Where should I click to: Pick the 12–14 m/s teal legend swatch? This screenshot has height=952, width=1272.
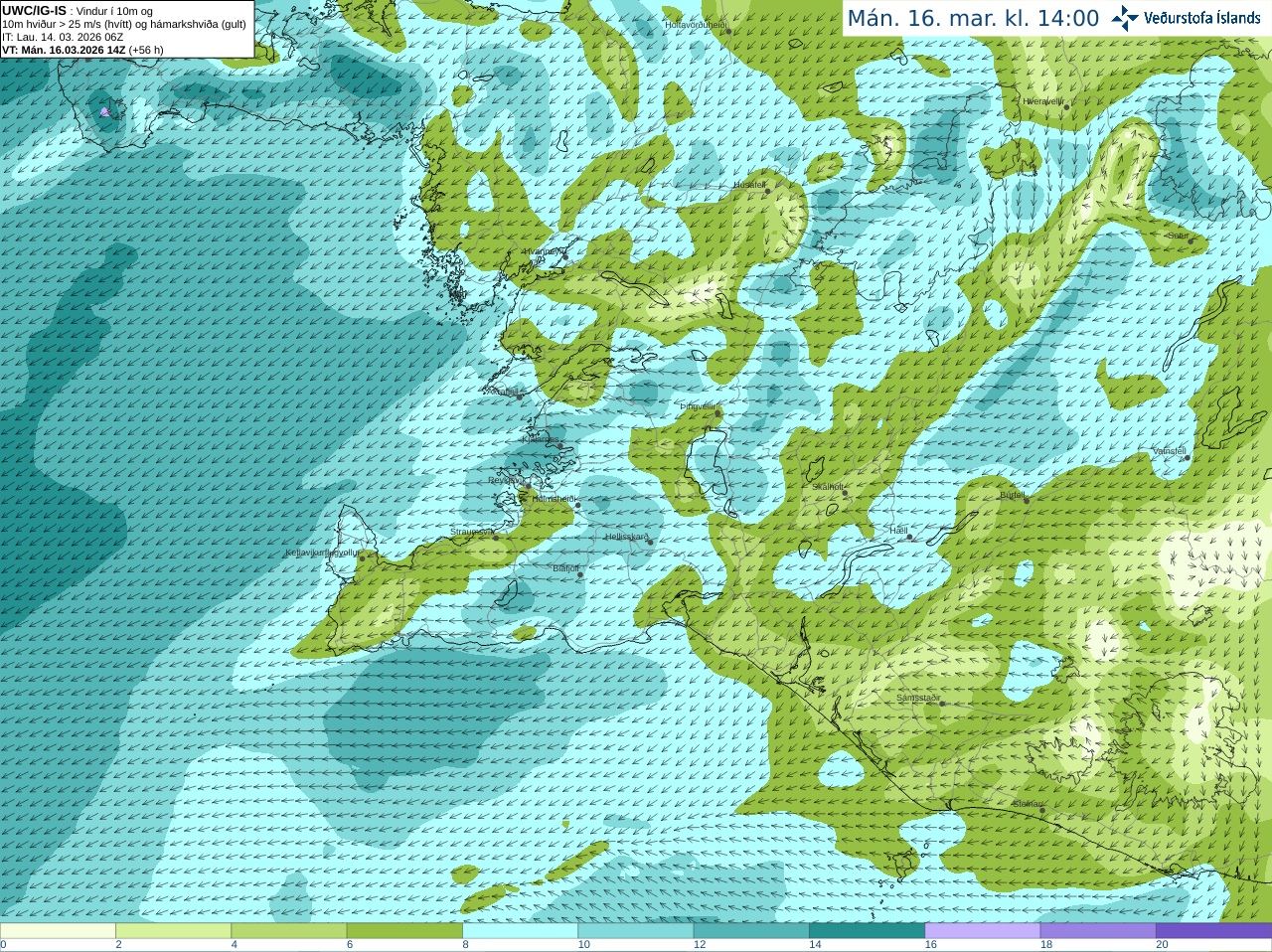751,931
